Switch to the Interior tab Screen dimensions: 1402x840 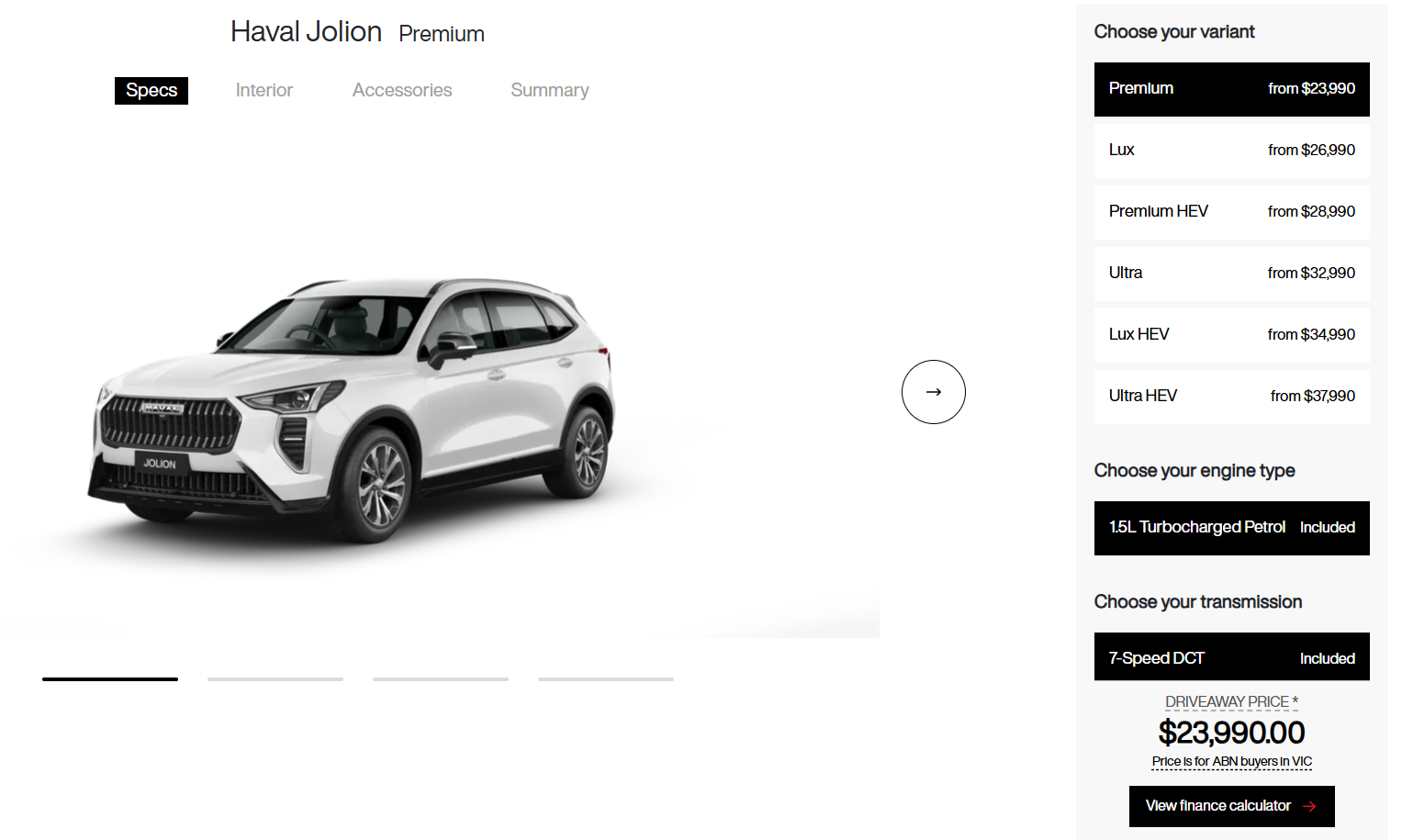coord(264,91)
